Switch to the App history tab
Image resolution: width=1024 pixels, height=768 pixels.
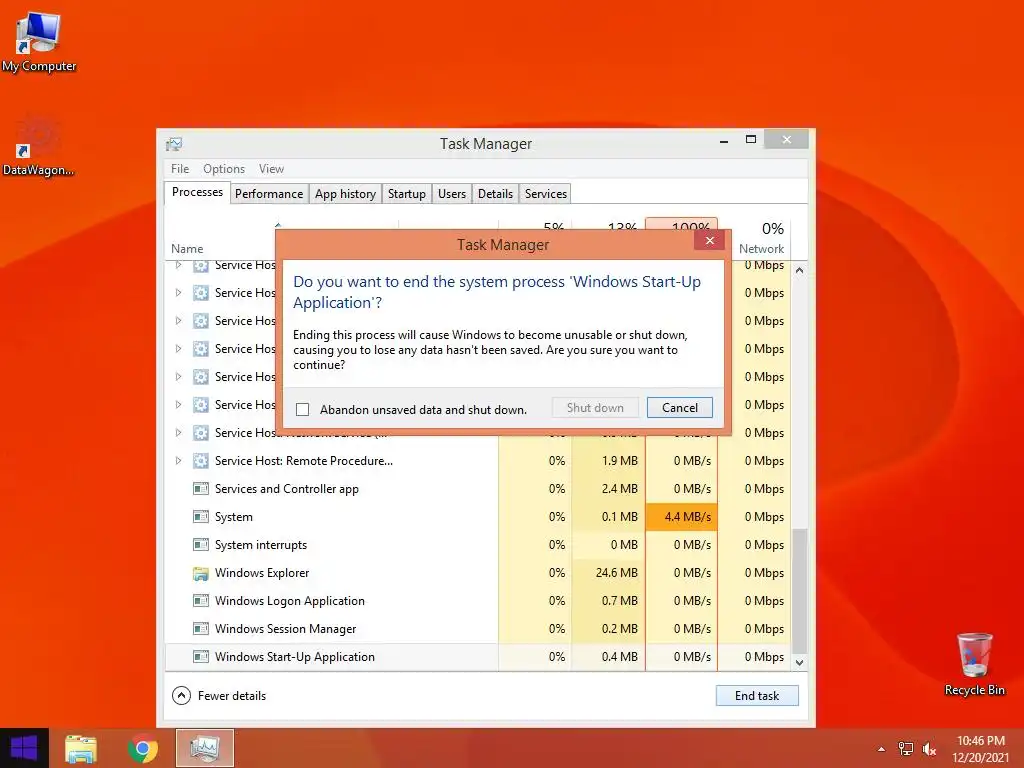(x=345, y=193)
